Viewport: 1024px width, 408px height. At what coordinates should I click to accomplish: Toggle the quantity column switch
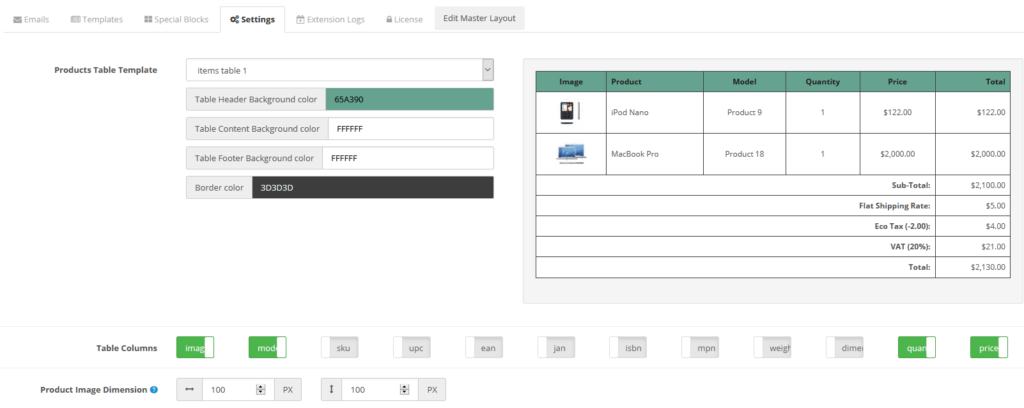[x=916, y=347]
